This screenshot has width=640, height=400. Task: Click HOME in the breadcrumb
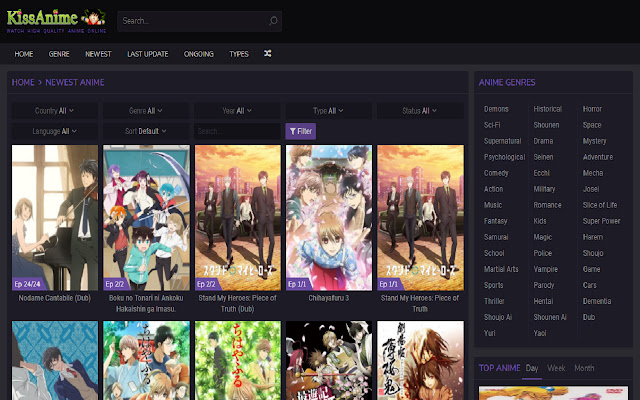pos(23,82)
